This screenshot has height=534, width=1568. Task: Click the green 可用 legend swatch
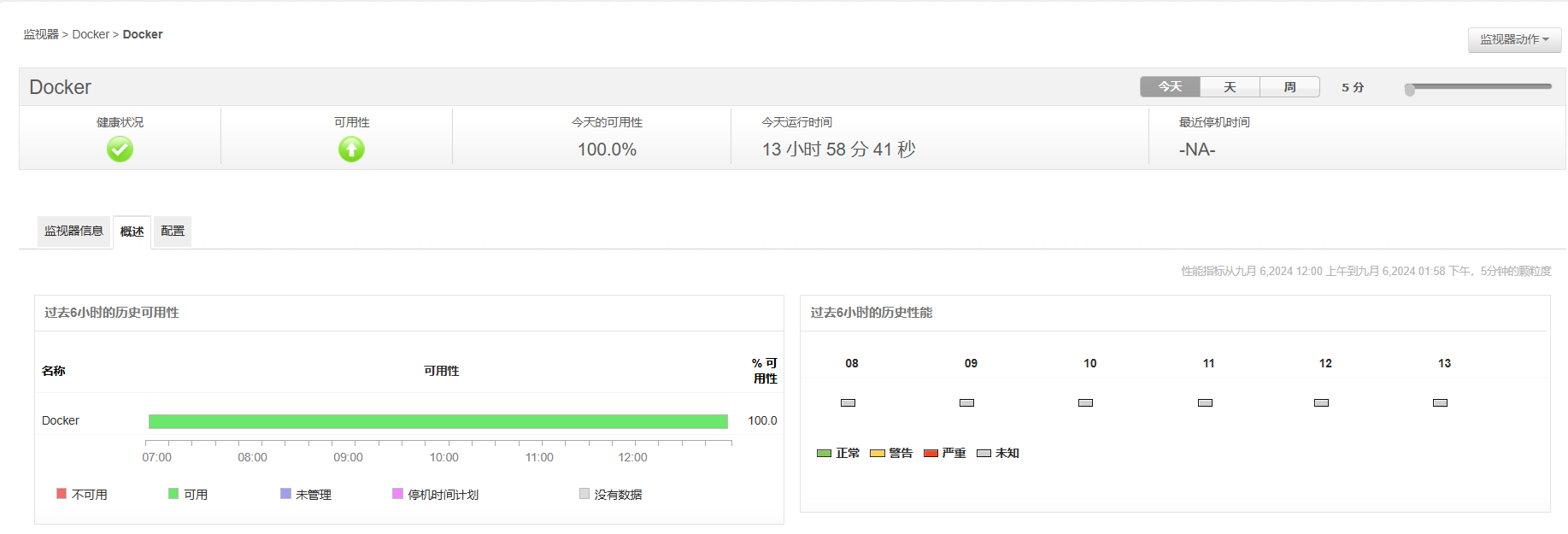click(173, 493)
